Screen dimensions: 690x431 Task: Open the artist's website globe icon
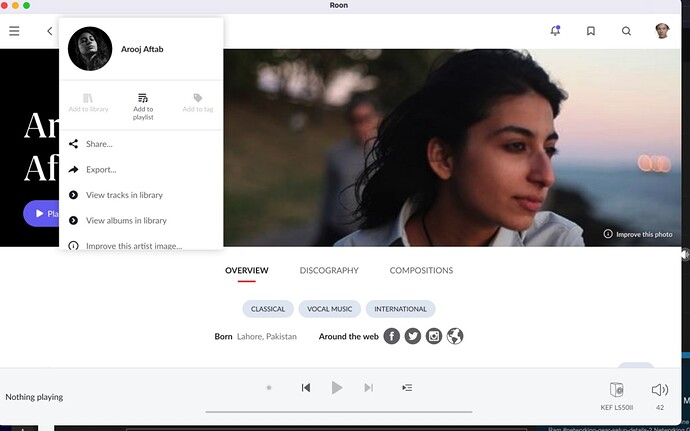[455, 336]
